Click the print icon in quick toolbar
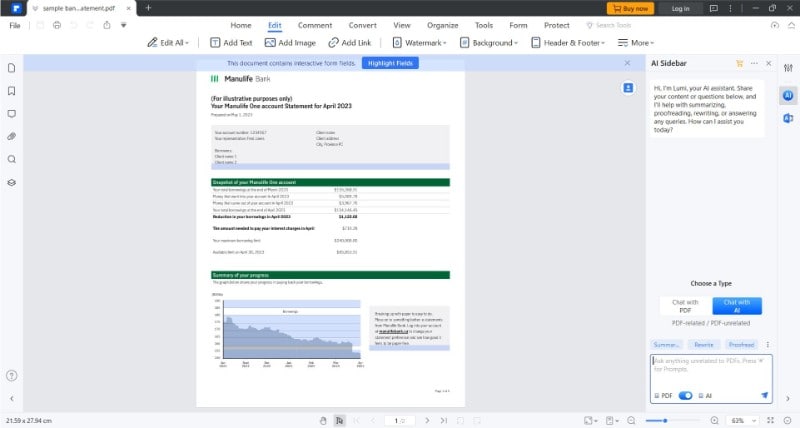Viewport: 800px width, 428px height. 57,25
